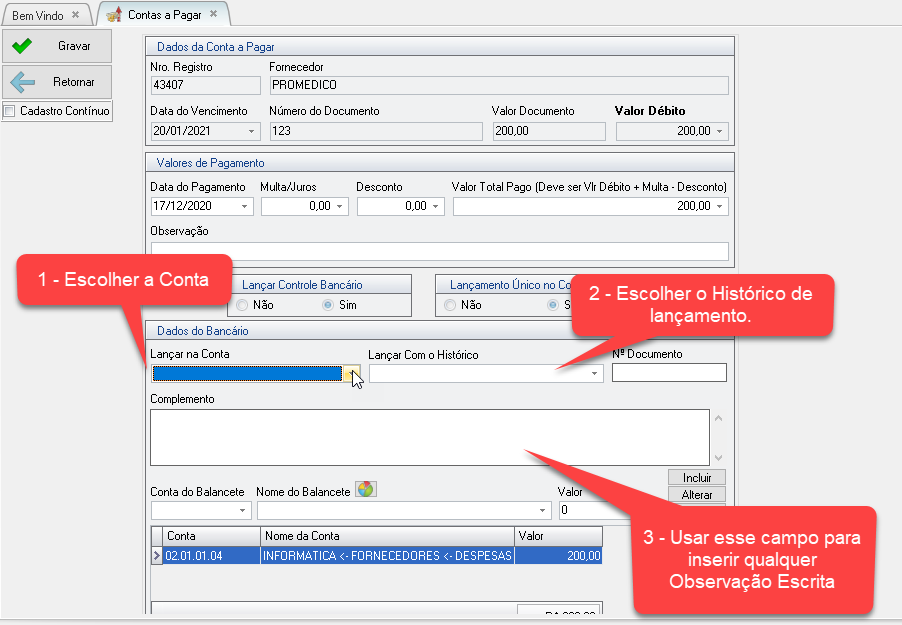The image size is (902, 625).
Task: Click the green checkmark Gravar icon
Action: point(22,46)
